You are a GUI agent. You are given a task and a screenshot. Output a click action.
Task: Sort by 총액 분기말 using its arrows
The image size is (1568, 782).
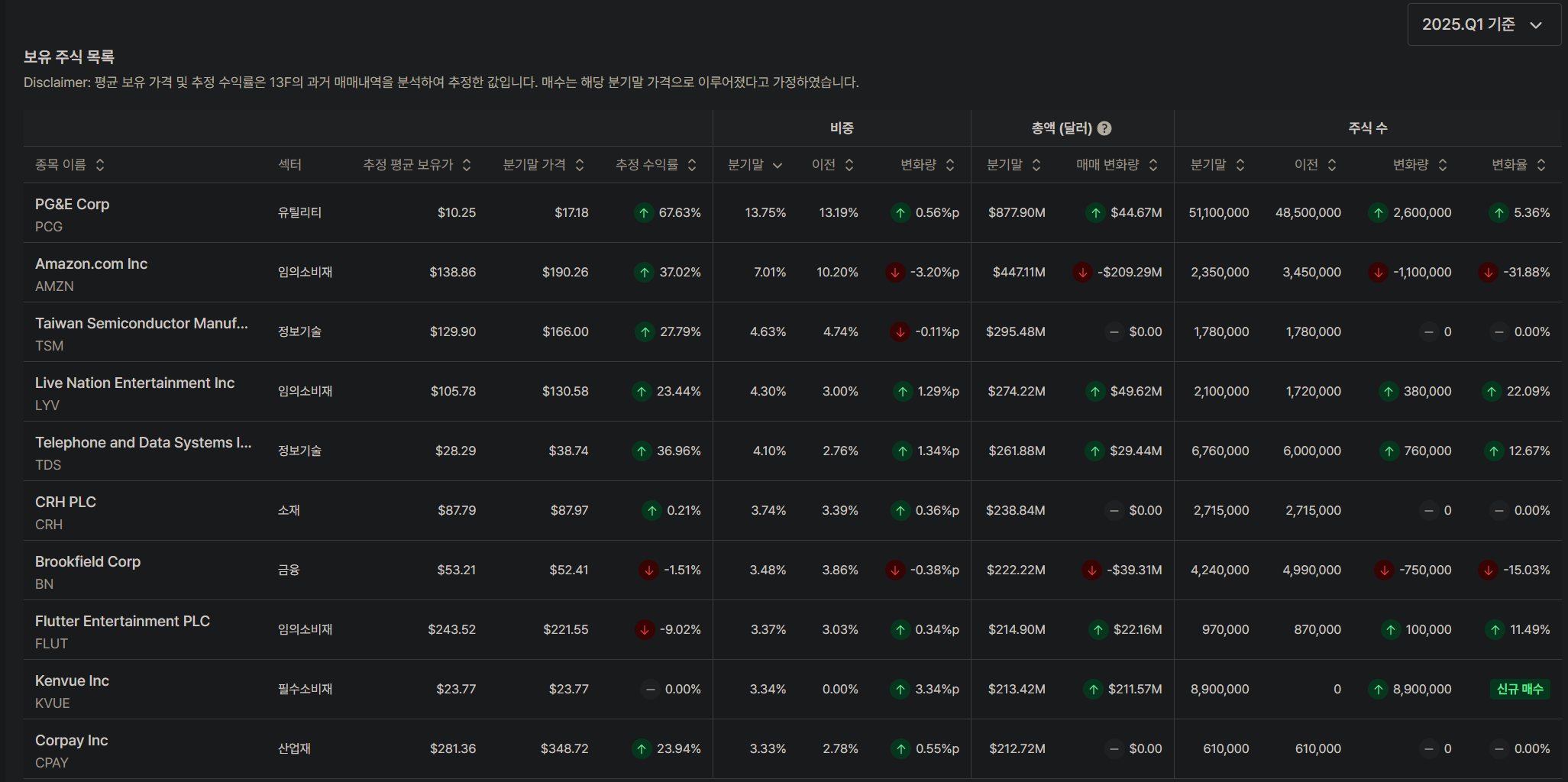[x=1036, y=165]
